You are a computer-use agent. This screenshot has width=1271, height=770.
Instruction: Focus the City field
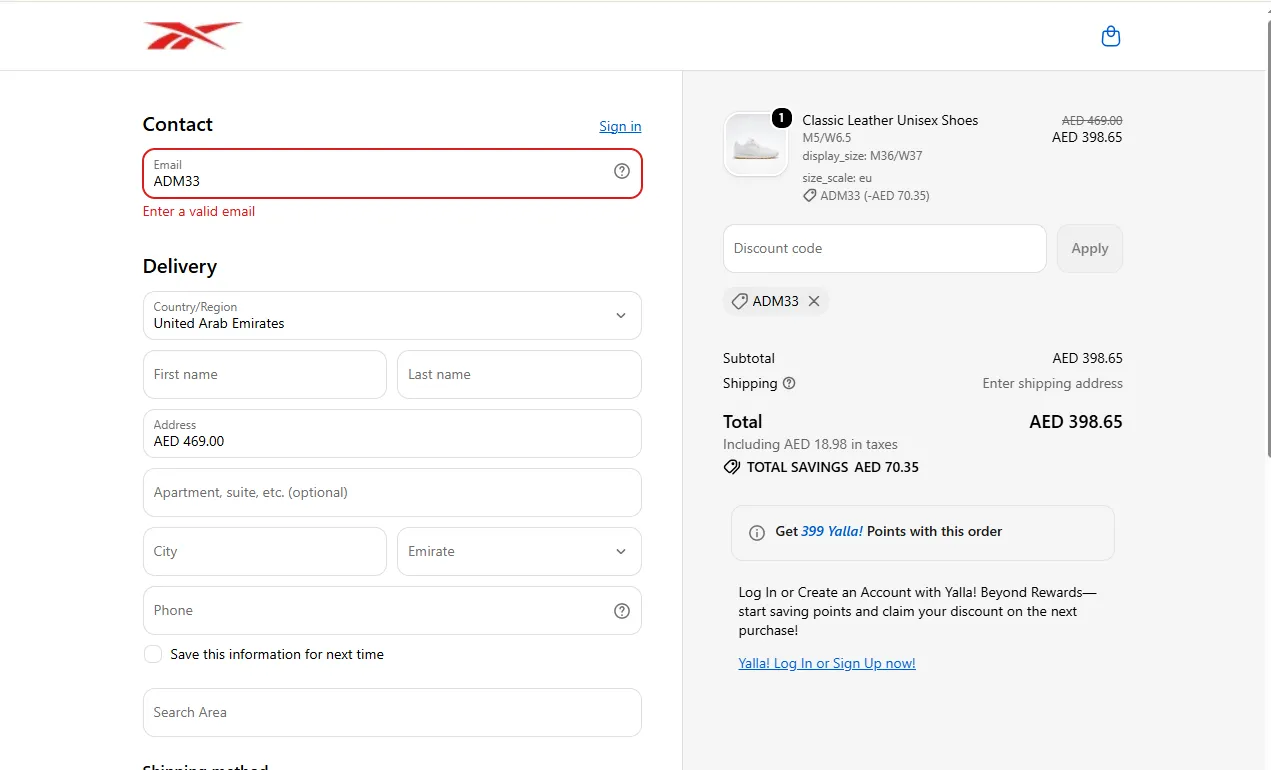pyautogui.click(x=265, y=551)
